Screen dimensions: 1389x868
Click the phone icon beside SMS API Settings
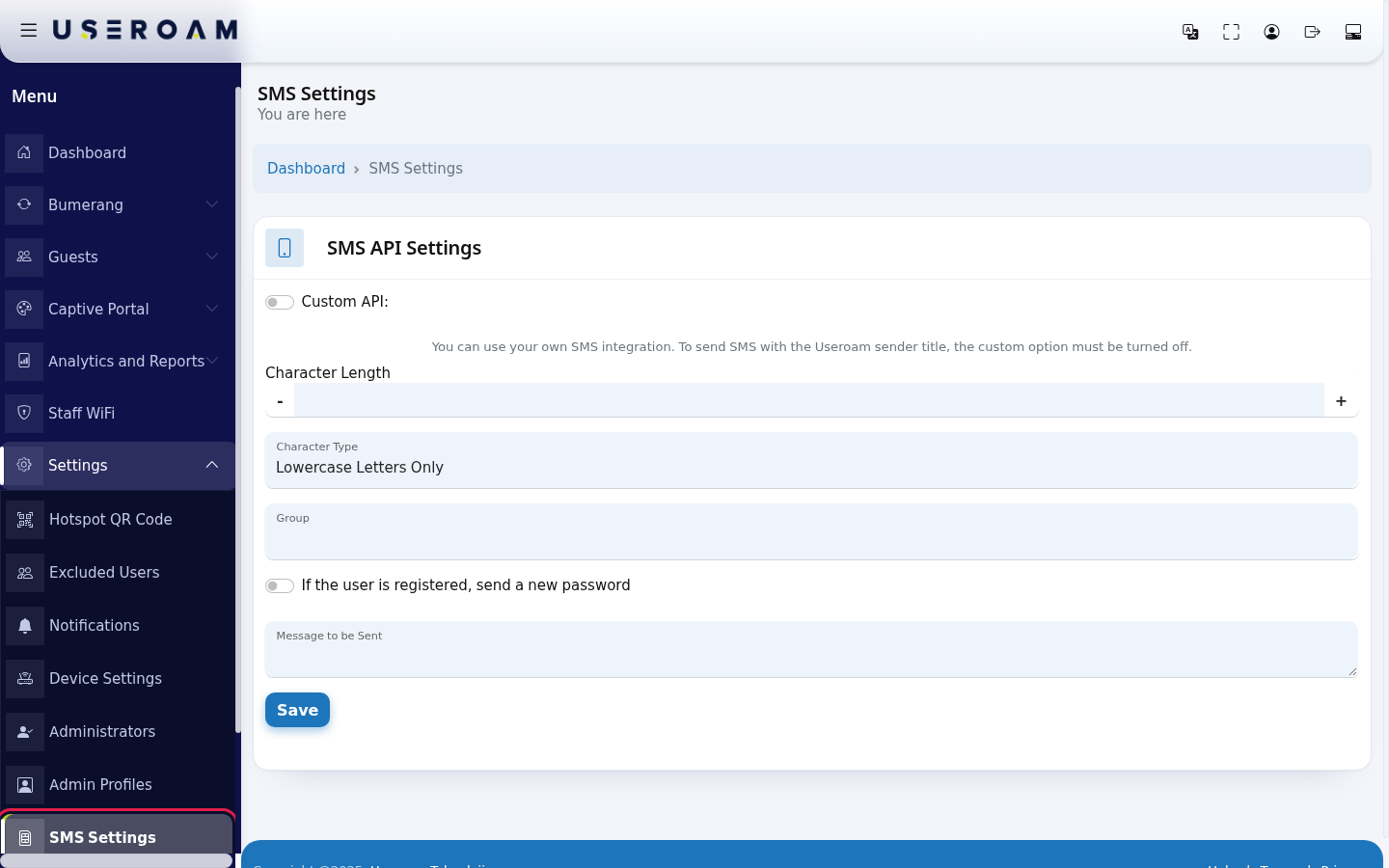285,248
